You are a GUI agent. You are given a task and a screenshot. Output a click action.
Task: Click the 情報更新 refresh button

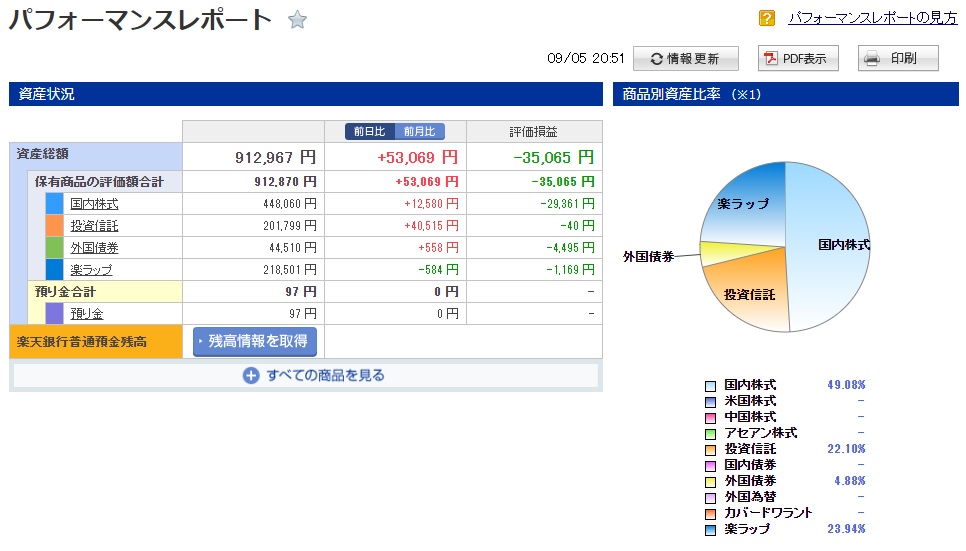(686, 59)
